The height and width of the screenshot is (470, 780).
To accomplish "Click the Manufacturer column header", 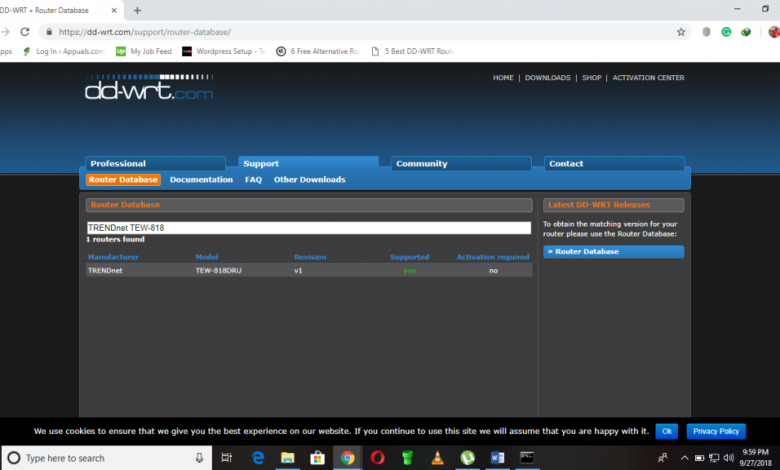I will tap(113, 257).
